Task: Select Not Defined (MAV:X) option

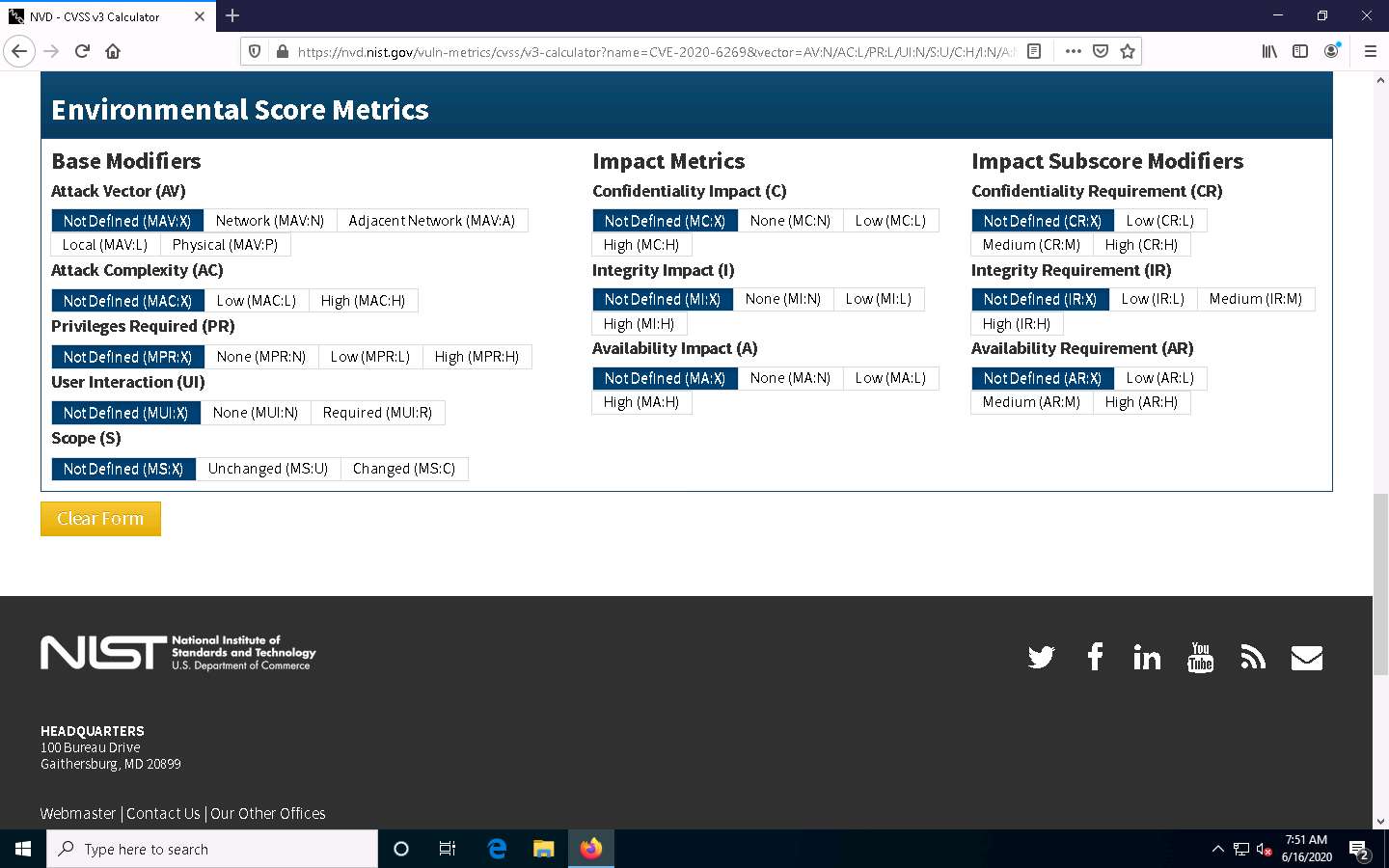Action: [x=127, y=221]
